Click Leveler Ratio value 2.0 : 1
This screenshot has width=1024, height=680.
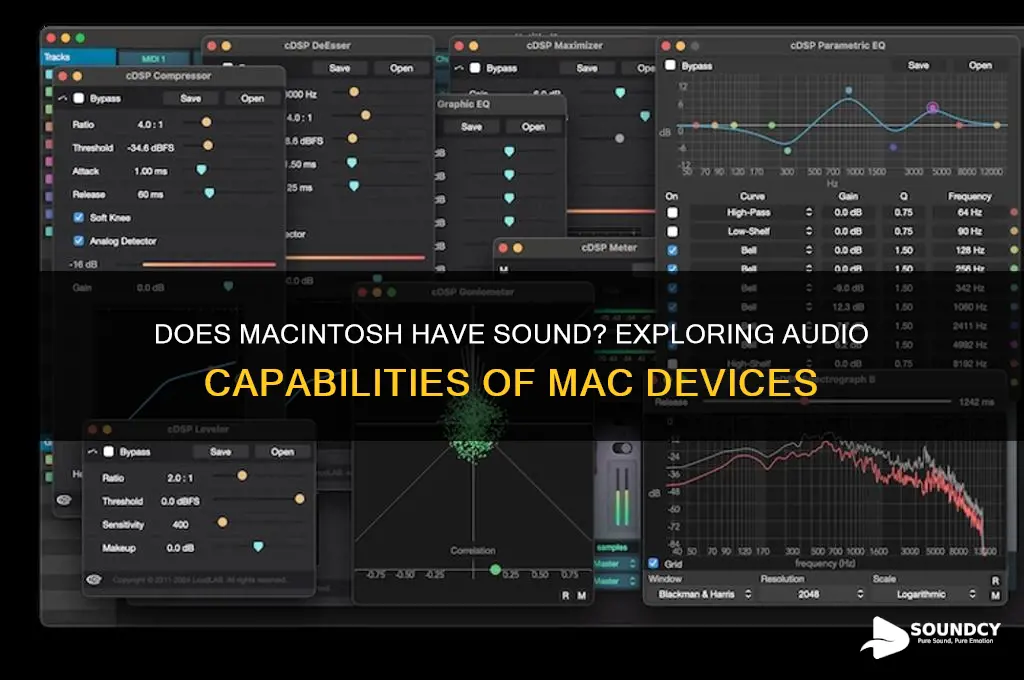tap(180, 478)
